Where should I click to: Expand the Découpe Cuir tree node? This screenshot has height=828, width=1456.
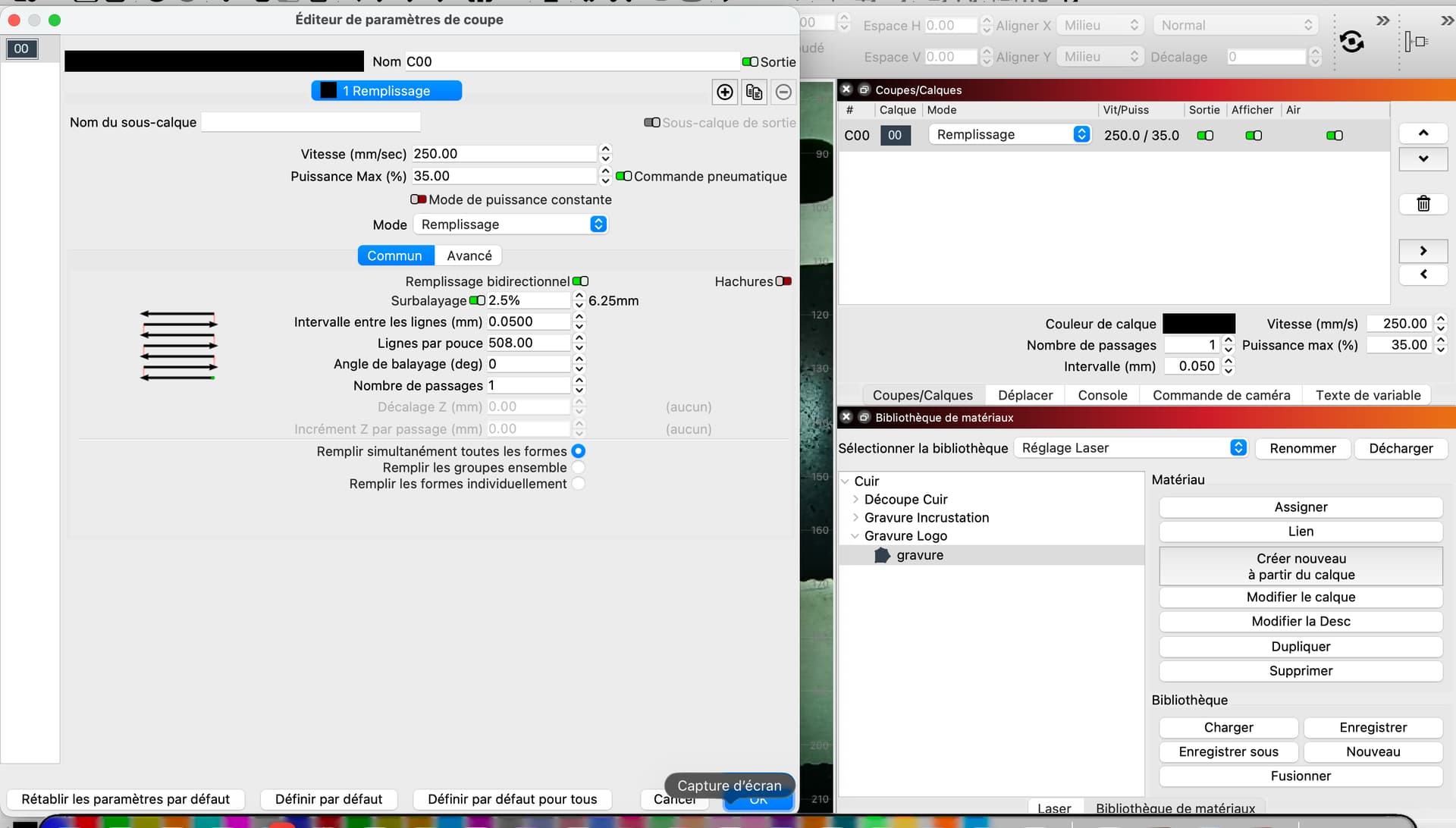click(x=856, y=499)
